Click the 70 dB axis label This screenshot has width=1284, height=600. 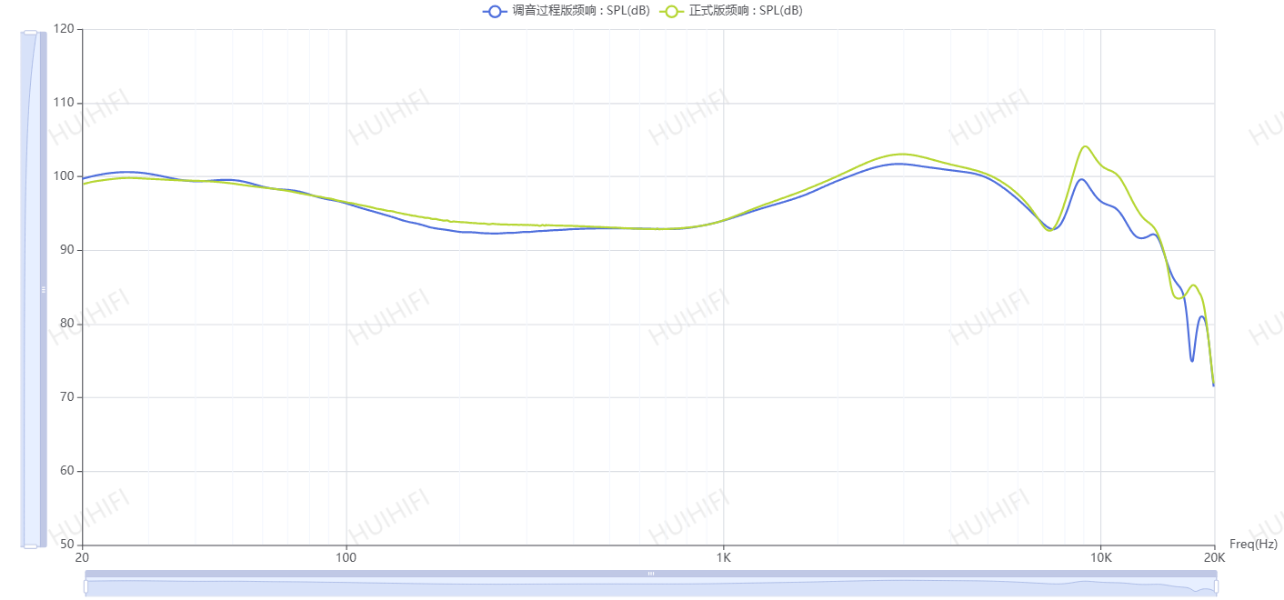68,397
